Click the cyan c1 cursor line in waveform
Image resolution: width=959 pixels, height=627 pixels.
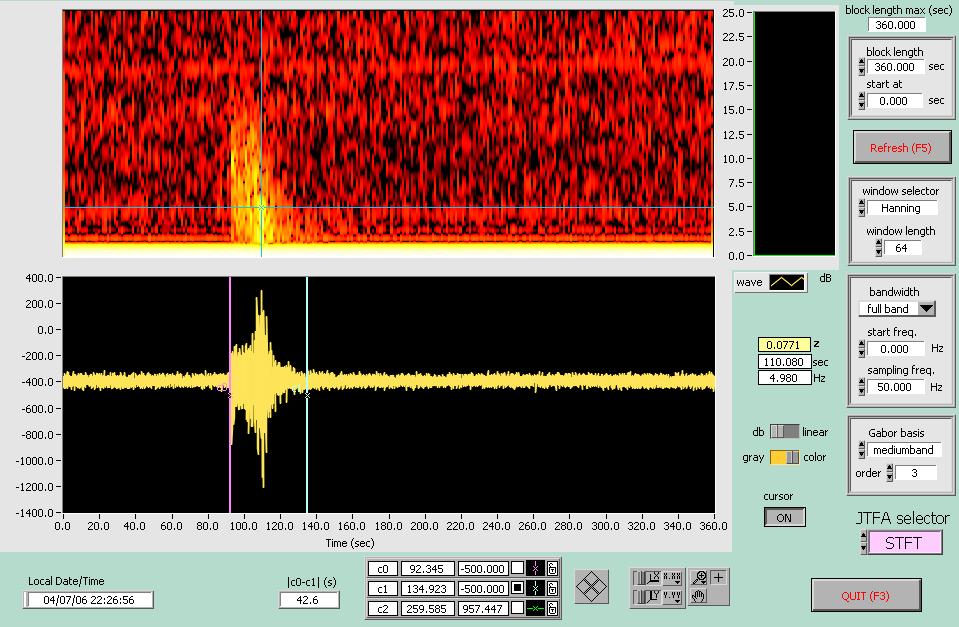[x=307, y=395]
